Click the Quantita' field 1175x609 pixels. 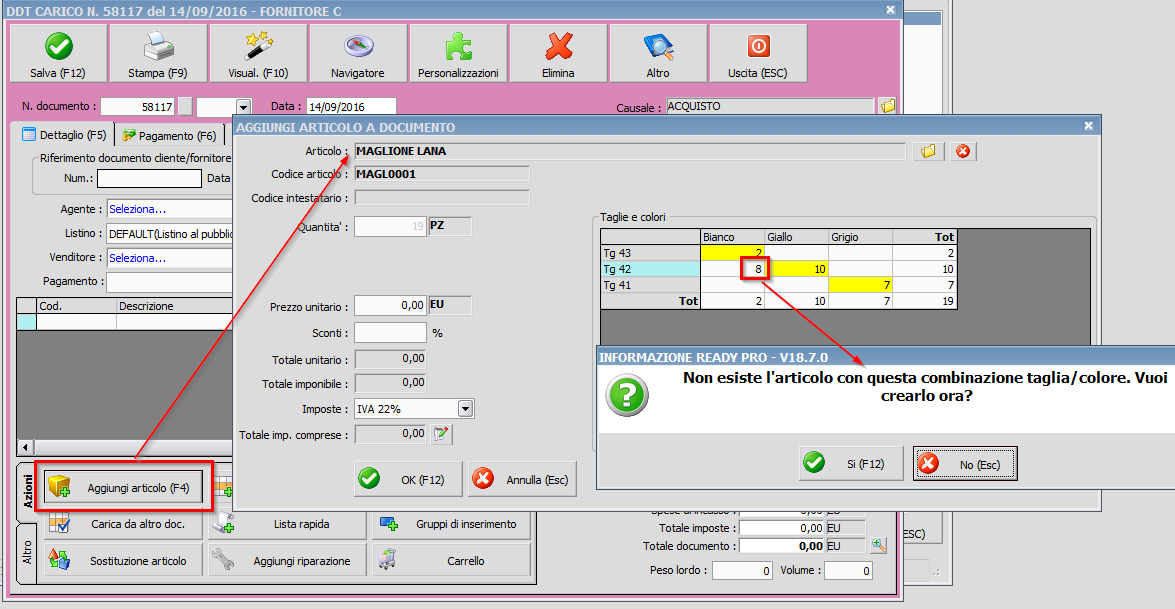coord(390,225)
